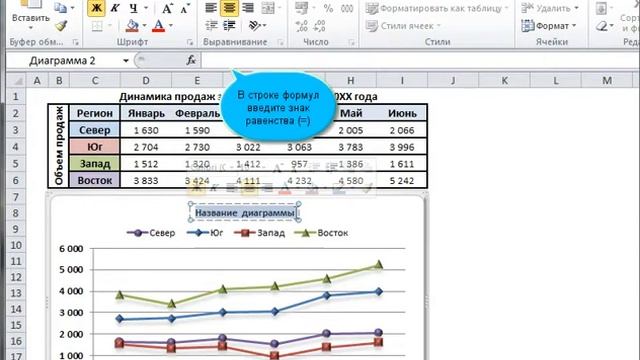The image size is (640, 360).
Task: Select the Объем продаж vertical cell
Action: pos(59,146)
